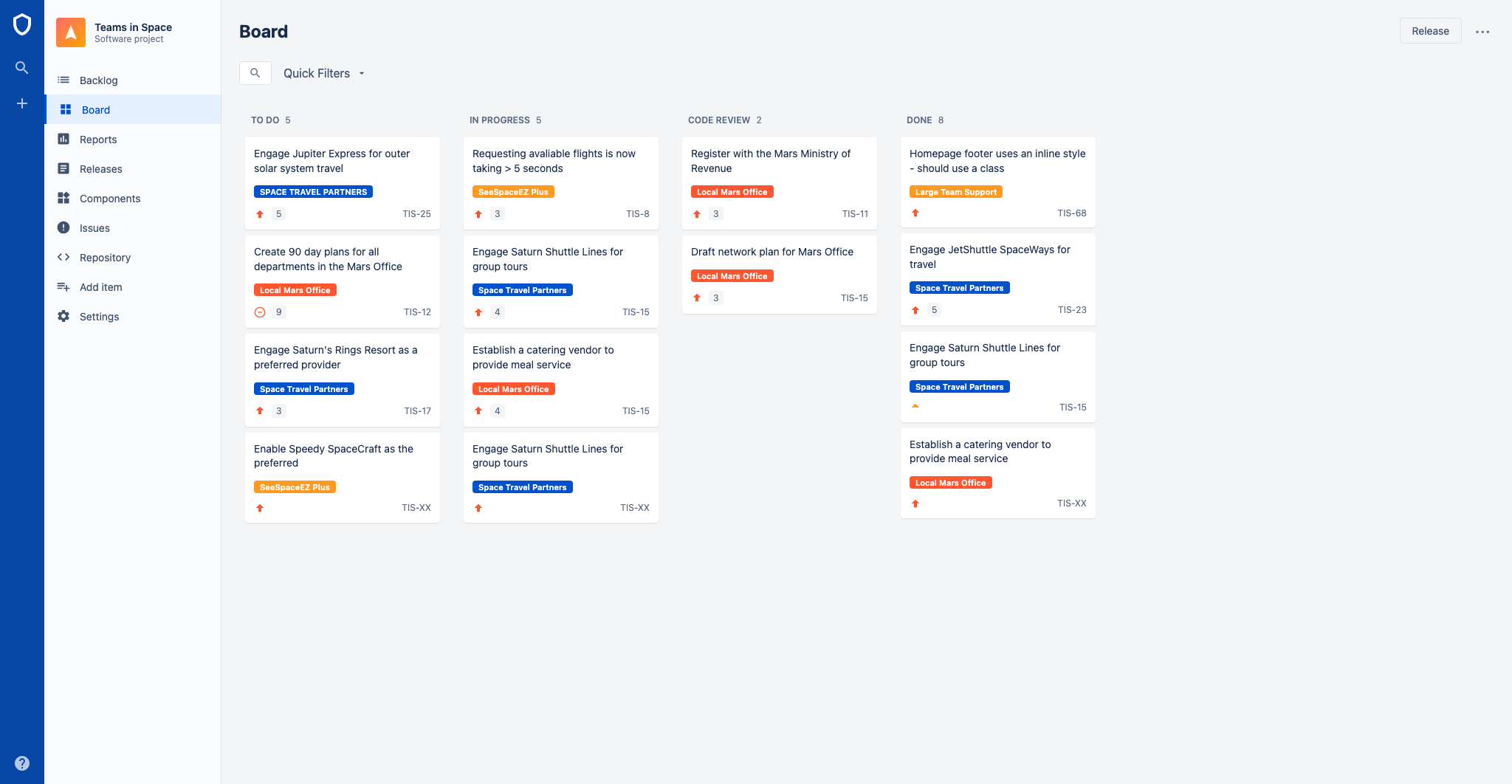Click the Teams in Space project avatar
Image resolution: width=1512 pixels, height=784 pixels.
[71, 32]
